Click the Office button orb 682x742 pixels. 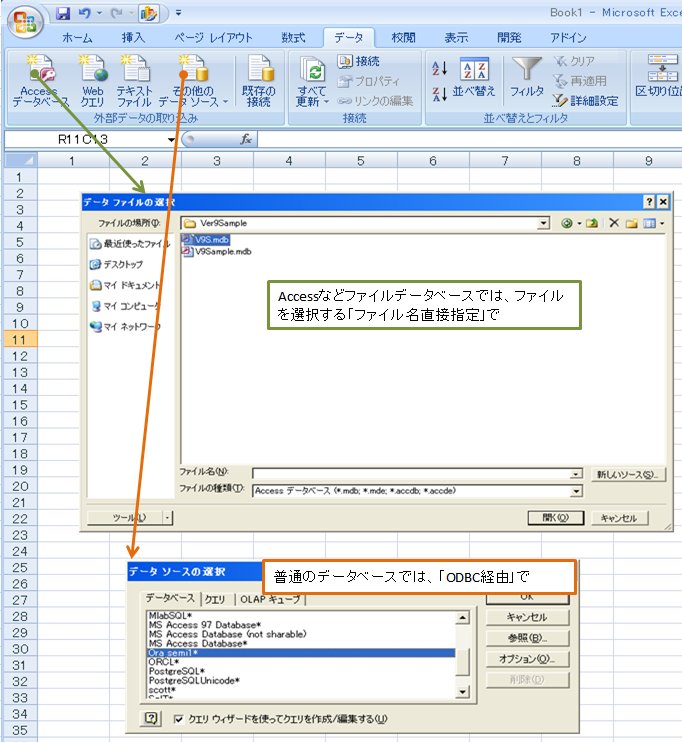pos(25,22)
